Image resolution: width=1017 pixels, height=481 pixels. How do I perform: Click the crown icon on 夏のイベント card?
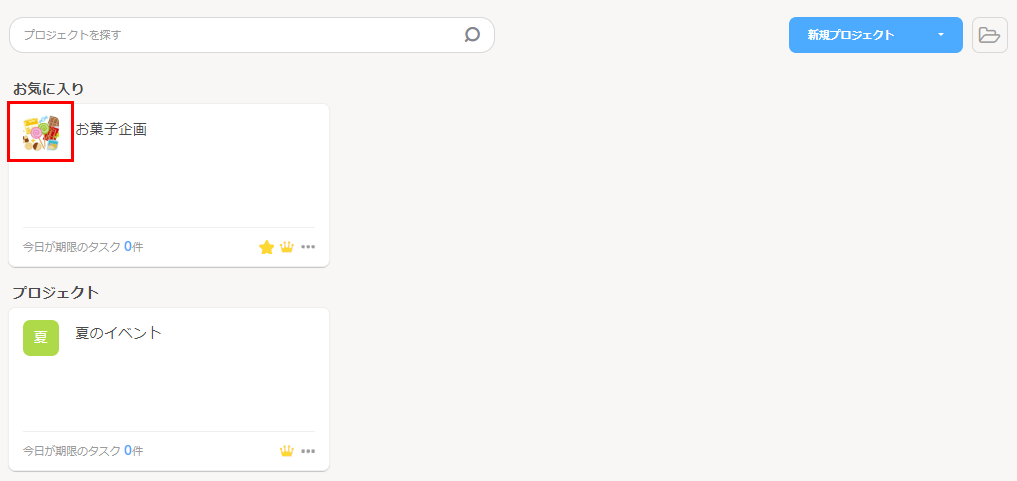(x=287, y=451)
